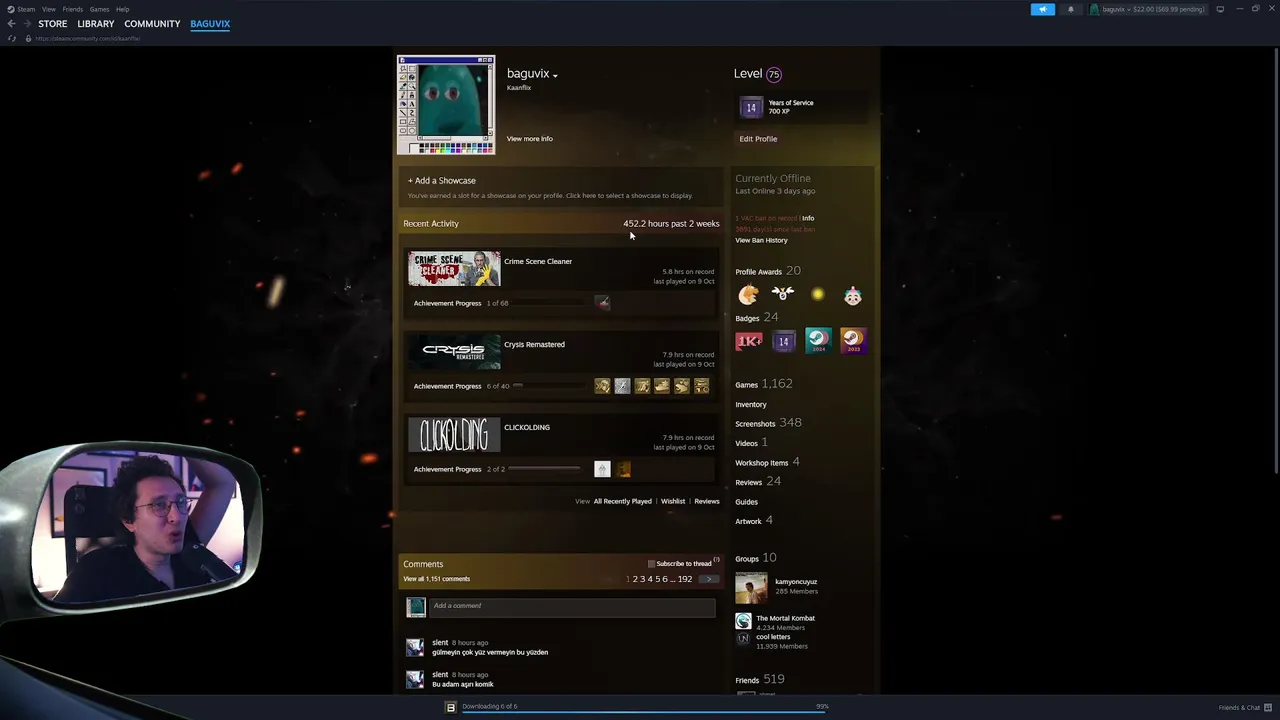Click first Crysis Remastered achievement icon

click(x=602, y=386)
